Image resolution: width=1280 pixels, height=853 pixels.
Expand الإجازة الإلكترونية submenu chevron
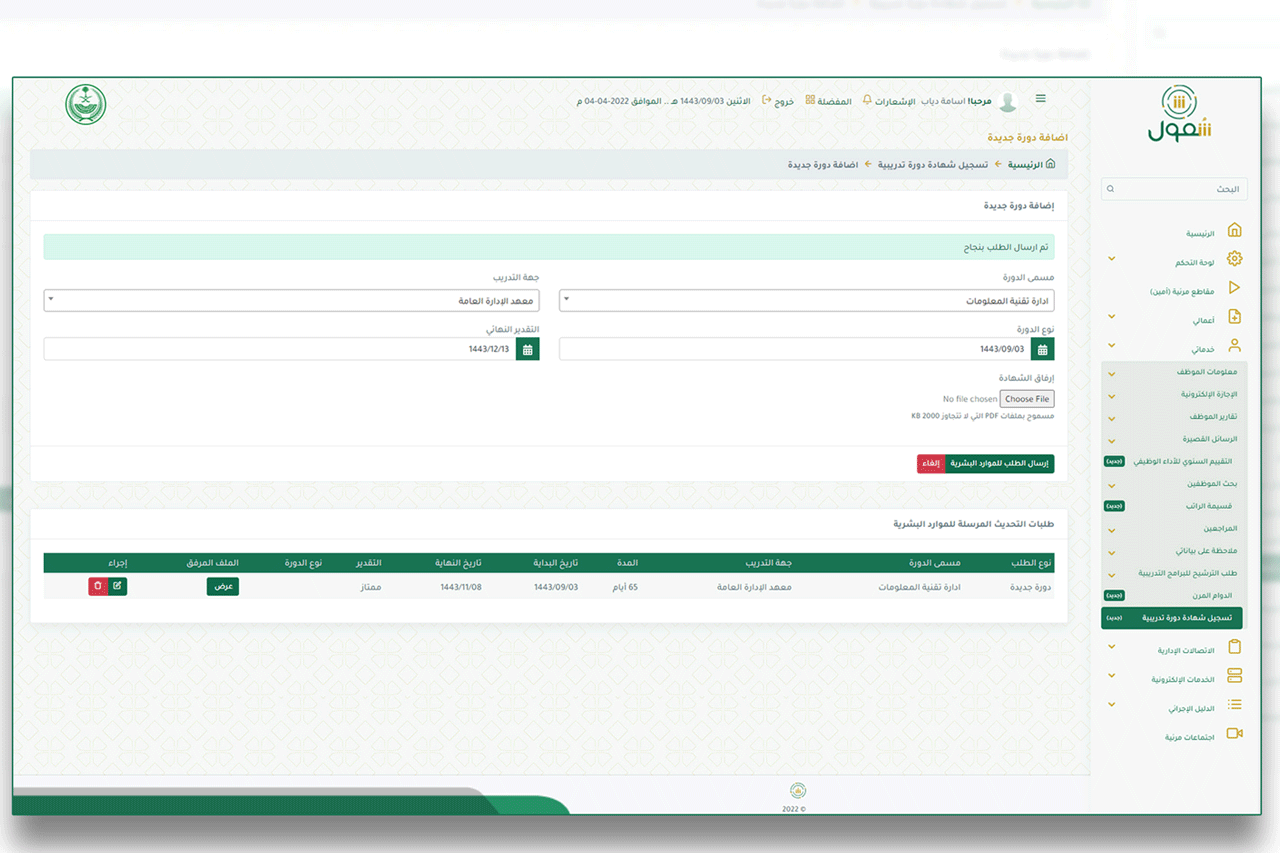[x=1112, y=396]
